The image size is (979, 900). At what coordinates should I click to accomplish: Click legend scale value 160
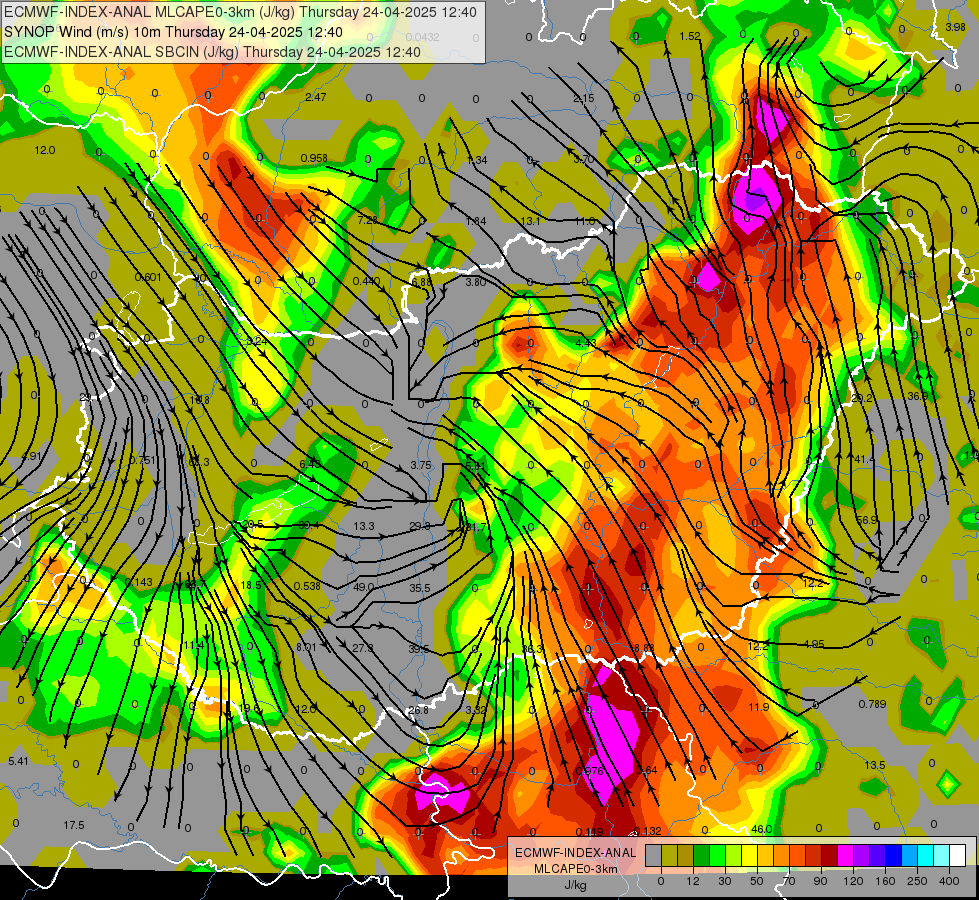pyautogui.click(x=885, y=881)
